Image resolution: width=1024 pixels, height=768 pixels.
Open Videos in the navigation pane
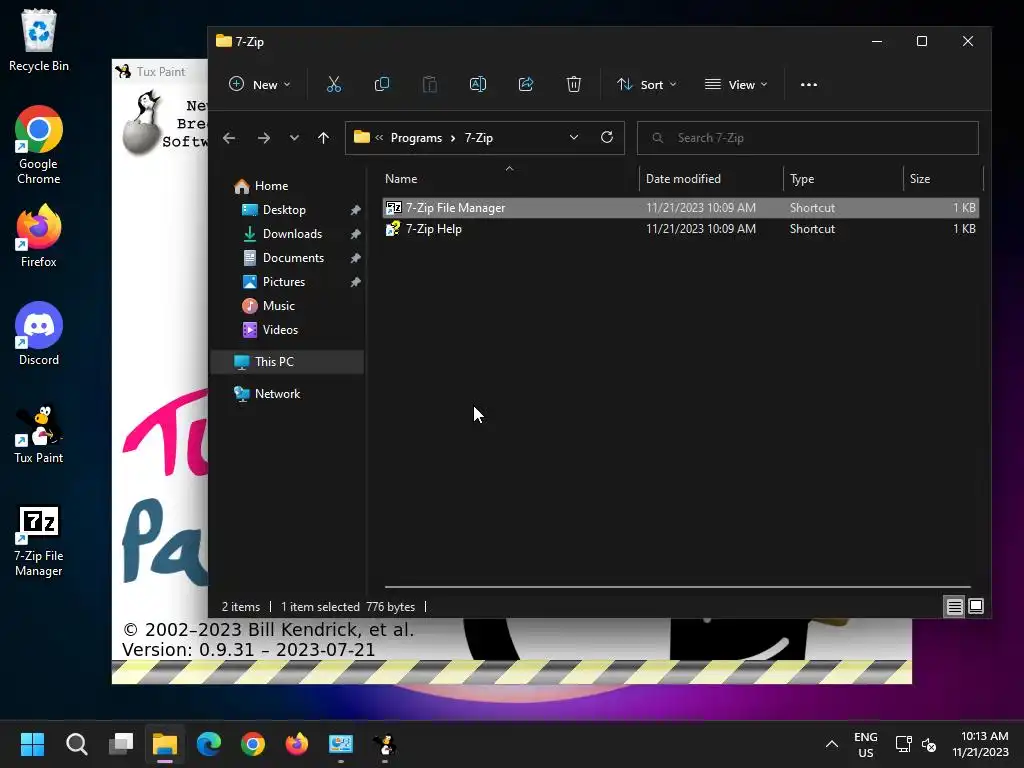click(x=280, y=330)
